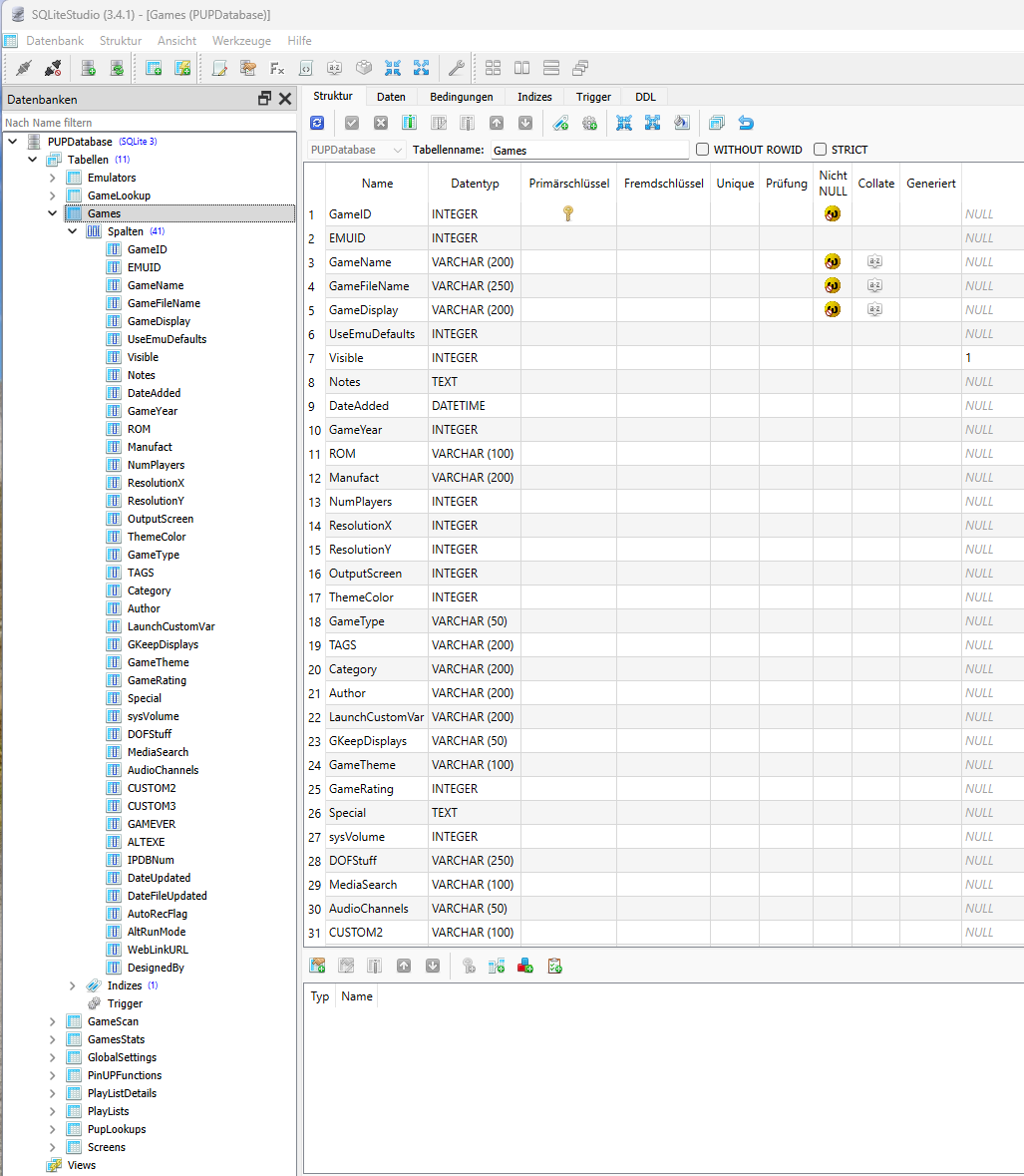Viewport: 1024px width, 1176px height.
Task: Click the add table check constraint icon
Action: tap(554, 966)
